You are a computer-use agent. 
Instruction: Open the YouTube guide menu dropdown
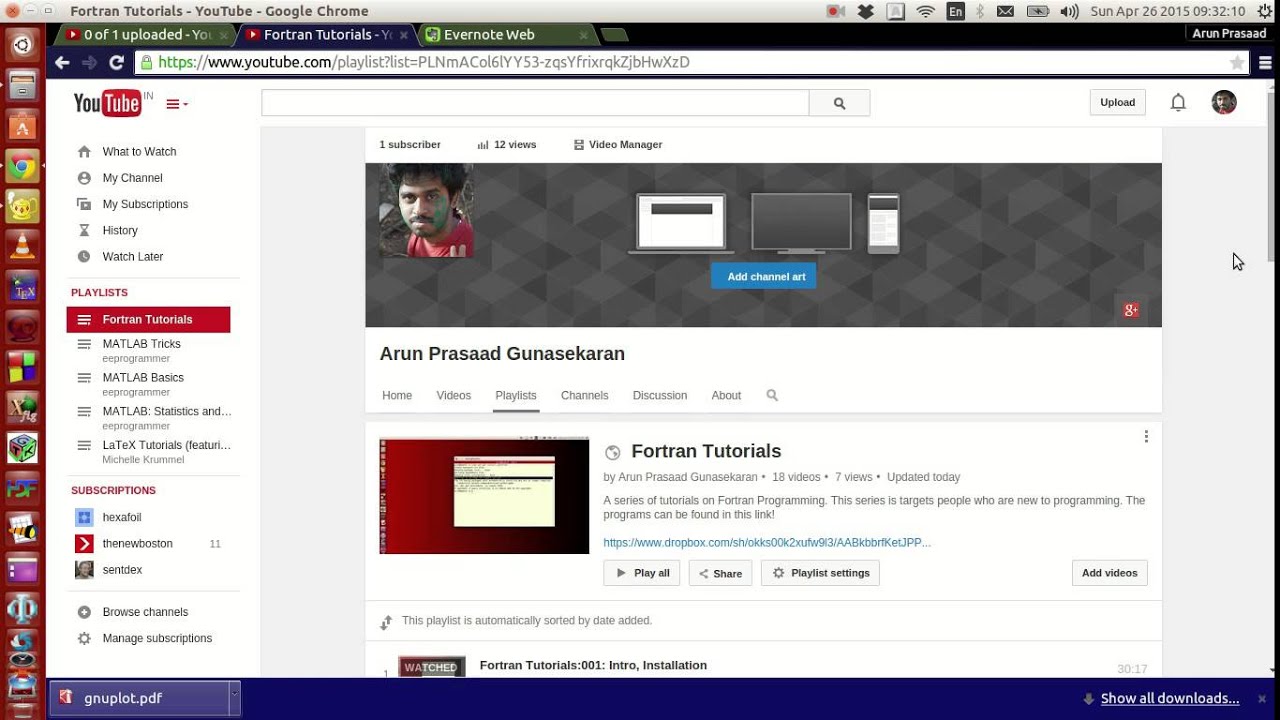click(177, 104)
